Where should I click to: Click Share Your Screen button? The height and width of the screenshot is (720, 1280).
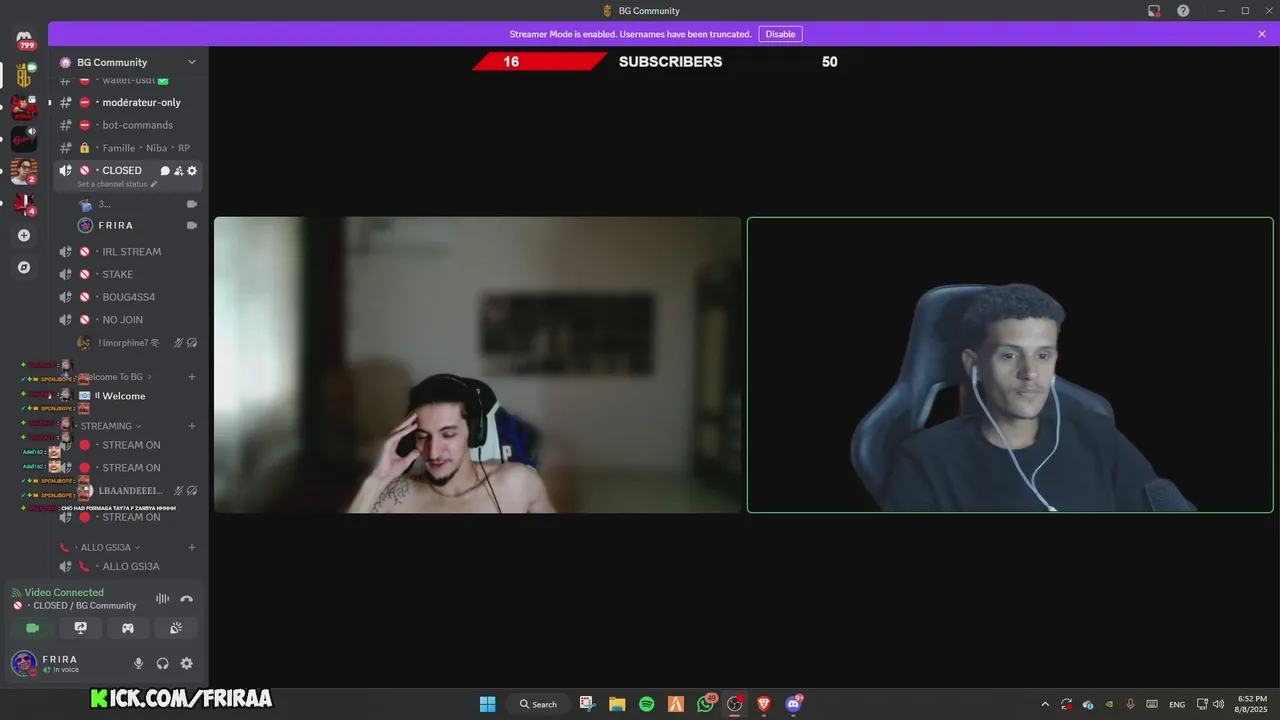pyautogui.click(x=80, y=628)
